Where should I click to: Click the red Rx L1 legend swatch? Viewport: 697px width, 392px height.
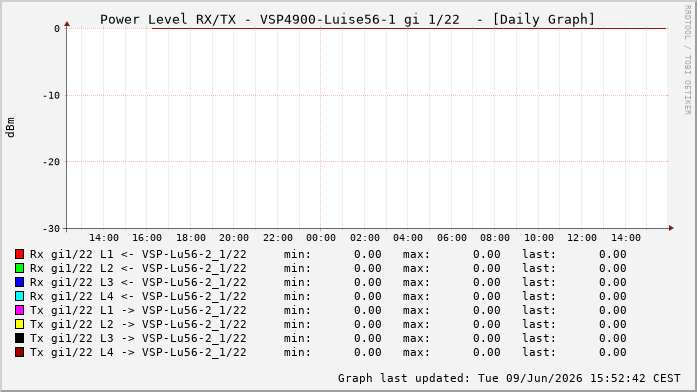point(19,254)
